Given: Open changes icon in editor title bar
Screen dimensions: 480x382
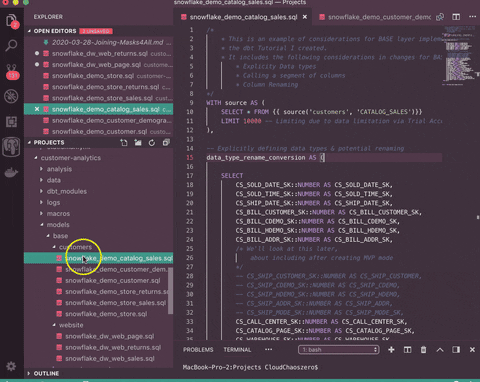Looking at the screenshot, I should pyautogui.click(x=440, y=17).
